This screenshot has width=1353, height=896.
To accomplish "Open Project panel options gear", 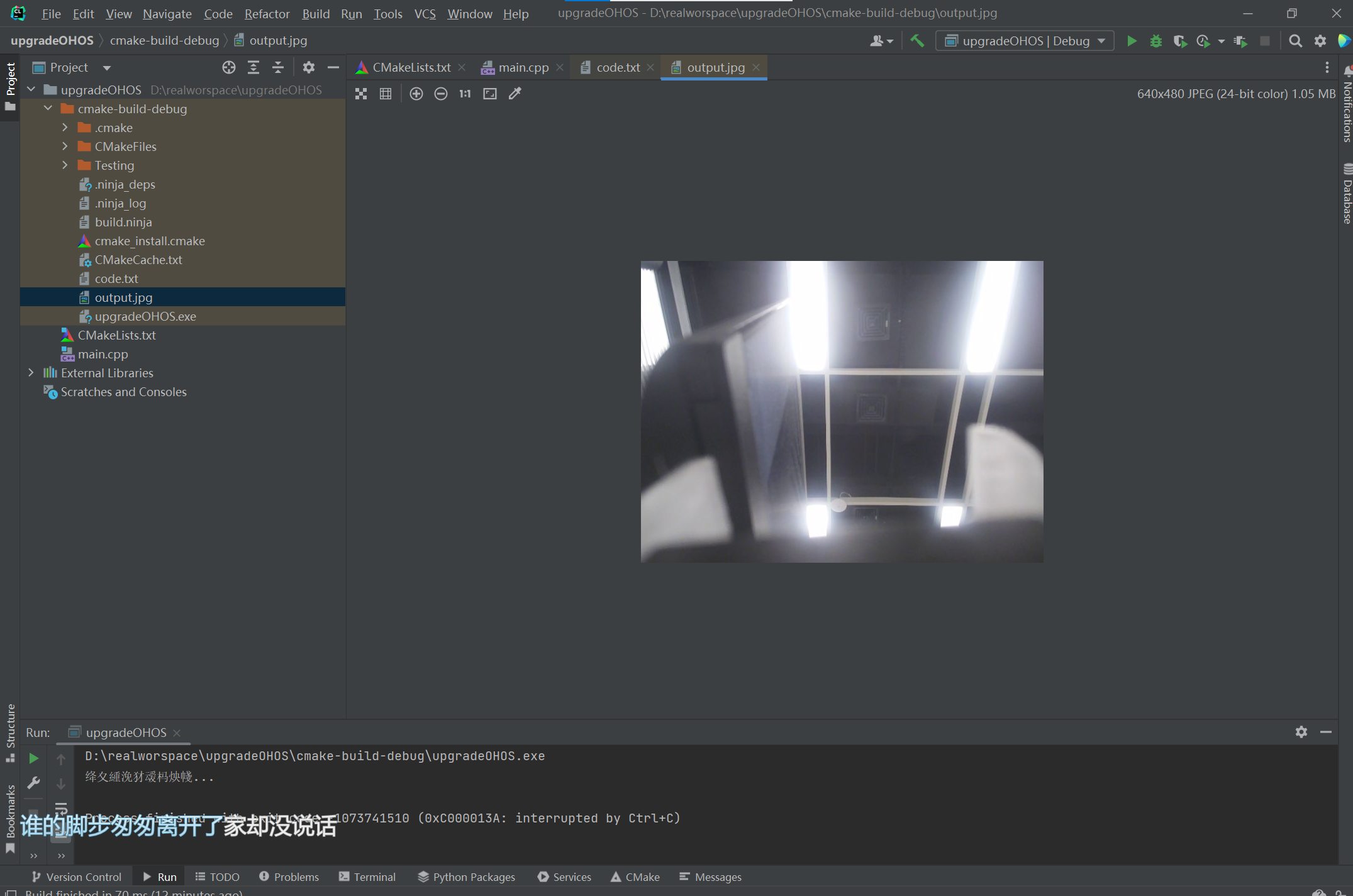I will pyautogui.click(x=308, y=67).
